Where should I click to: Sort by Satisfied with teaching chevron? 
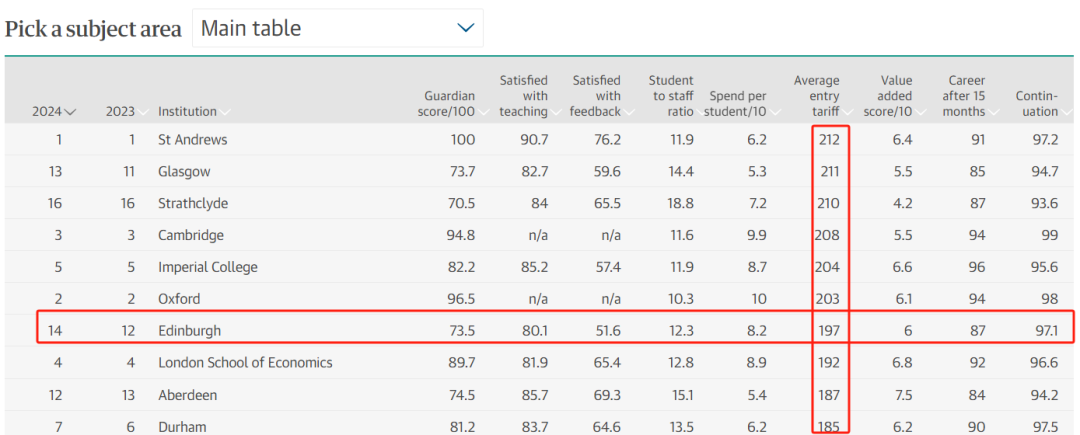point(557,112)
